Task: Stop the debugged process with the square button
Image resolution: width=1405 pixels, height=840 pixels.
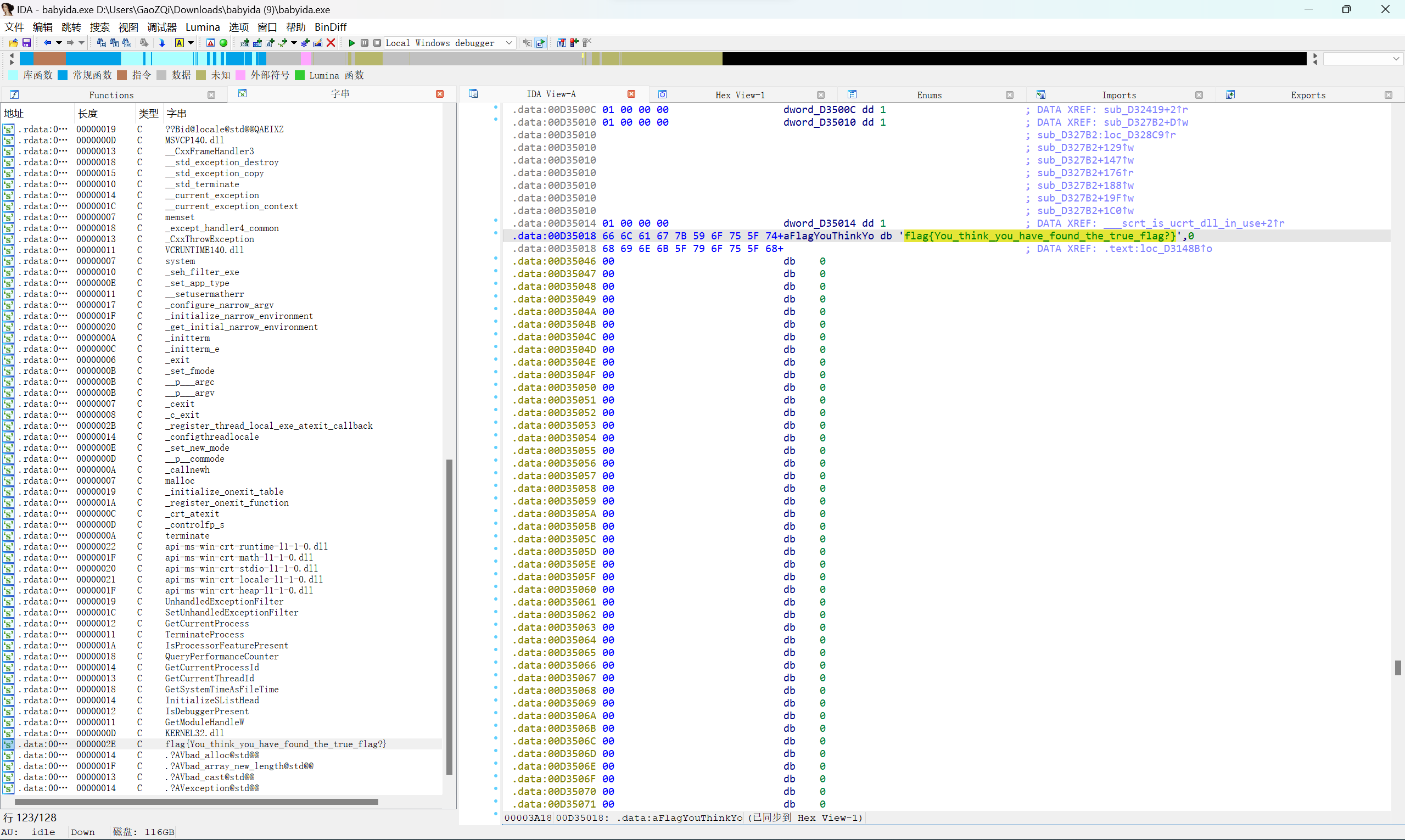Action: pyautogui.click(x=377, y=43)
